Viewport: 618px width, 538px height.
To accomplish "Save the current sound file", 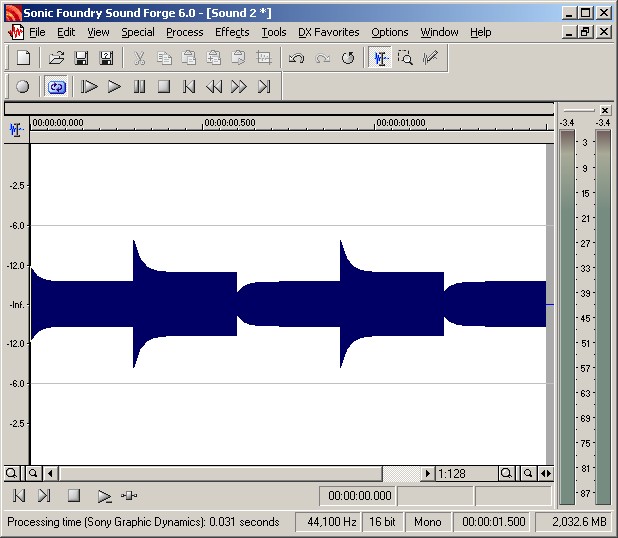I will click(81, 58).
